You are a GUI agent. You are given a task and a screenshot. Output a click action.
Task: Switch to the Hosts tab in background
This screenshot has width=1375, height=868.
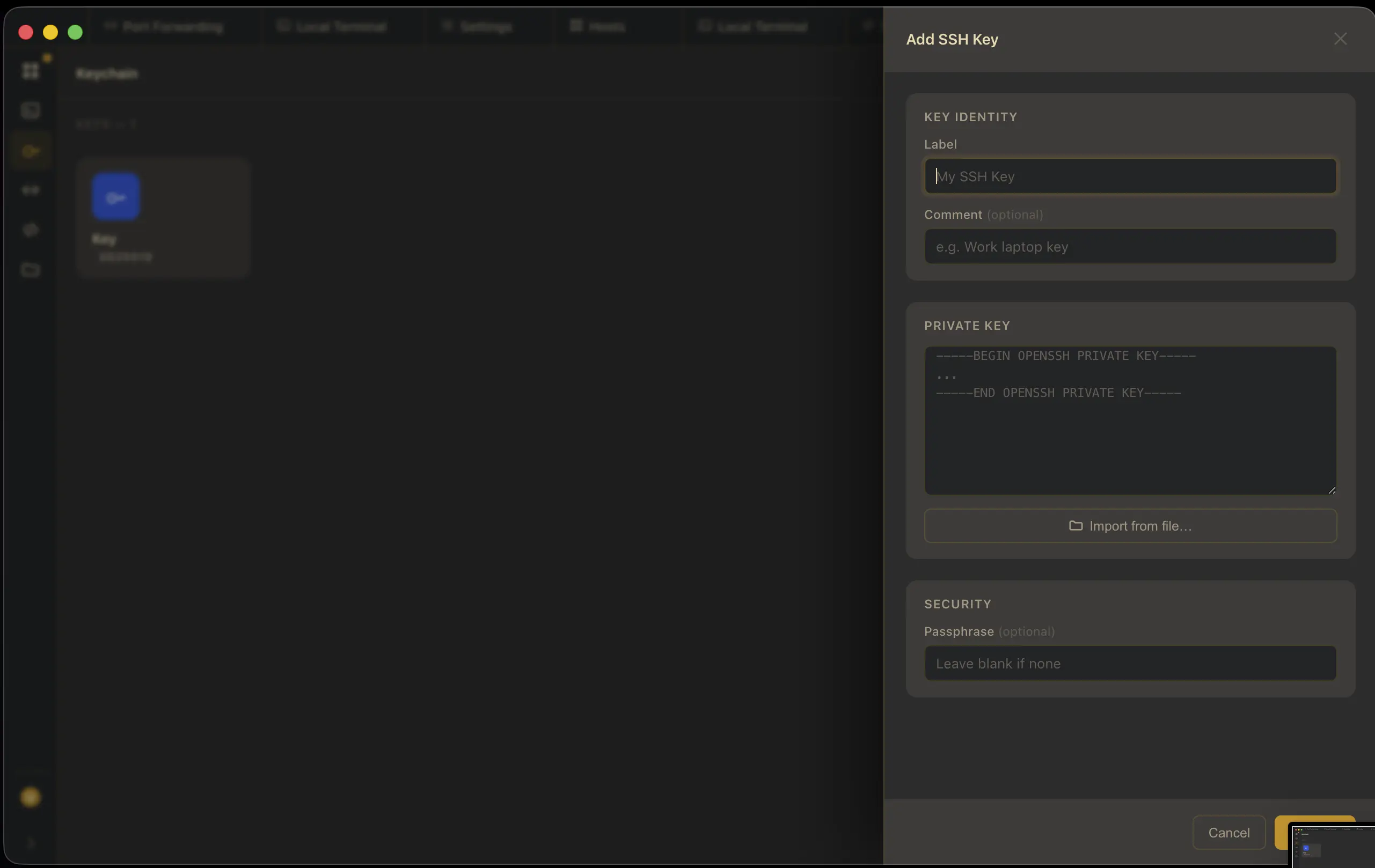(x=598, y=27)
